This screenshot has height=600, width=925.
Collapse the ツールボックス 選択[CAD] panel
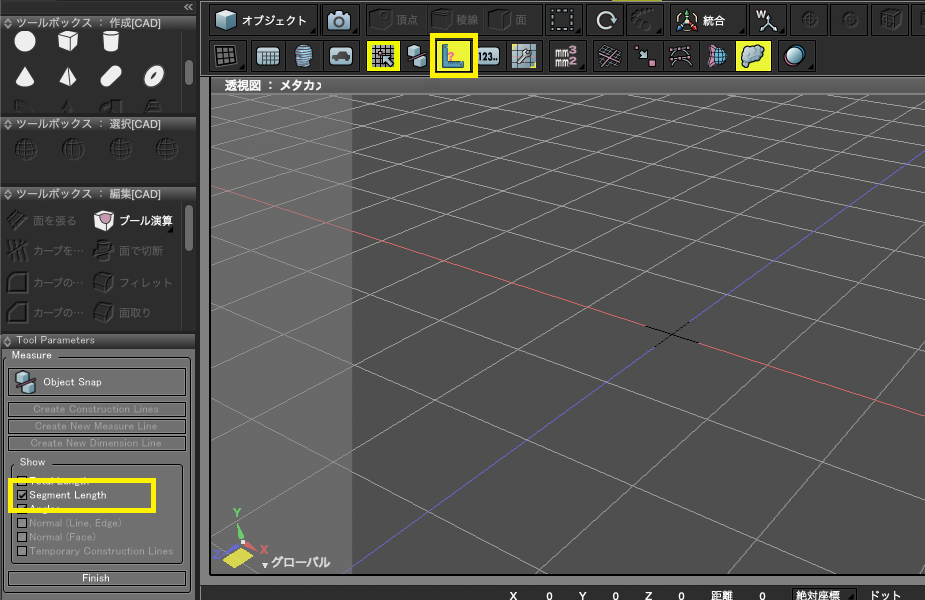click(x=8, y=124)
